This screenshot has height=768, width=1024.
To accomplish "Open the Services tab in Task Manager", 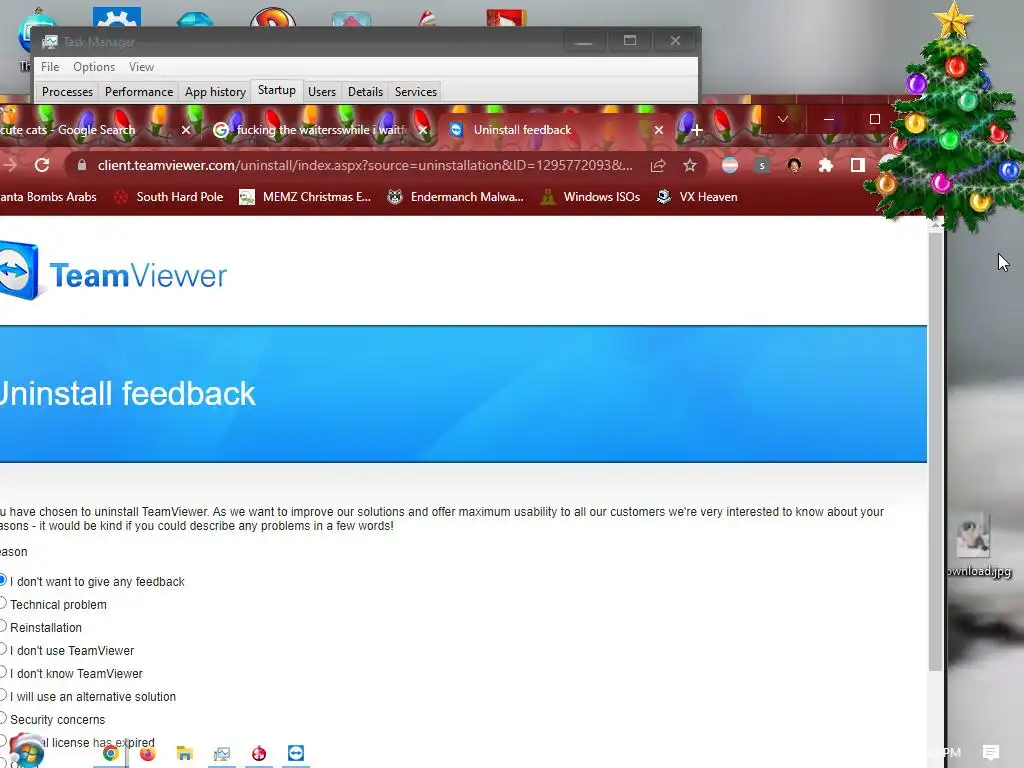I will pos(416,91).
